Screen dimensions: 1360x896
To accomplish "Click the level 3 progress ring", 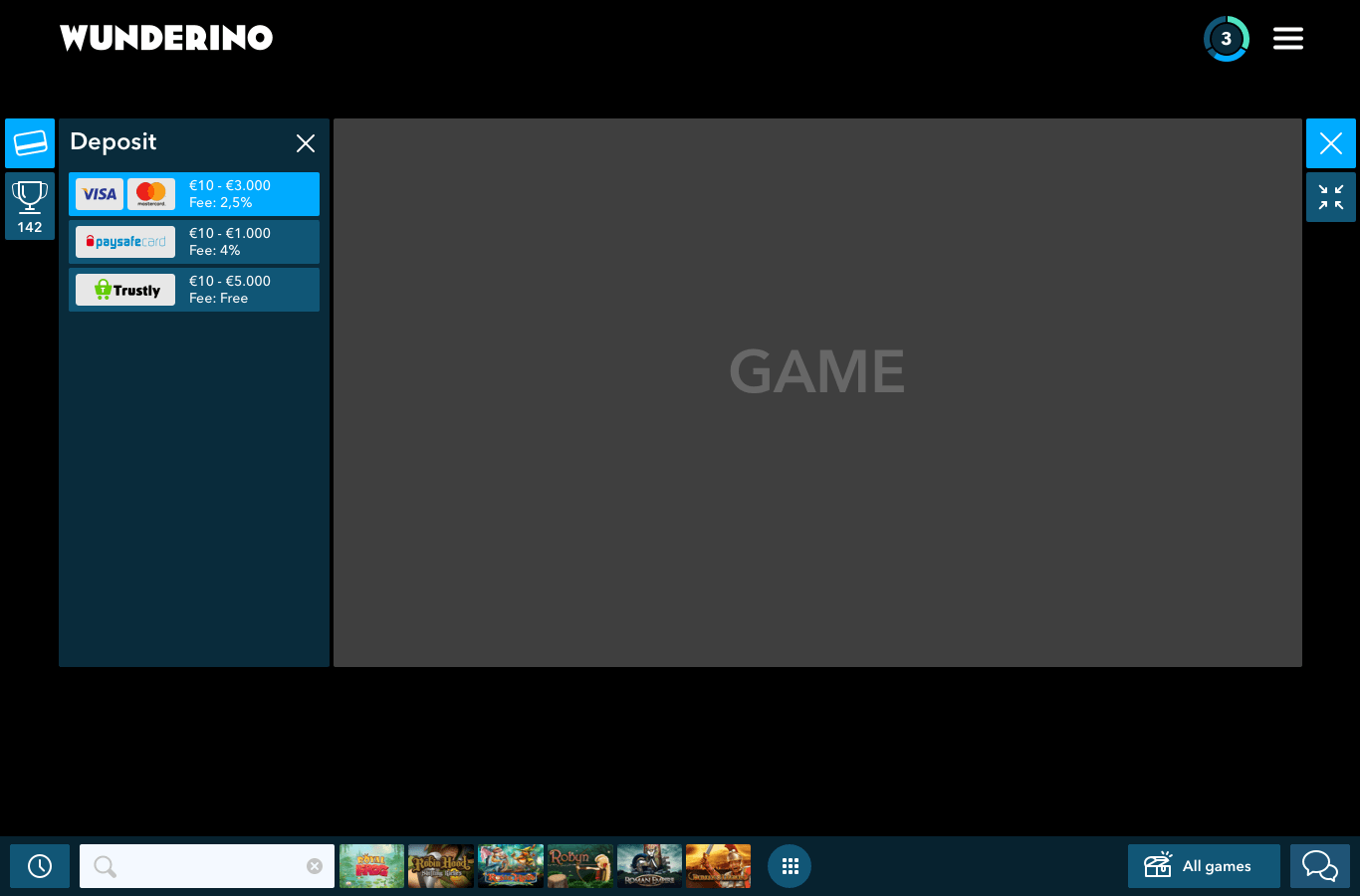I will coord(1227,39).
